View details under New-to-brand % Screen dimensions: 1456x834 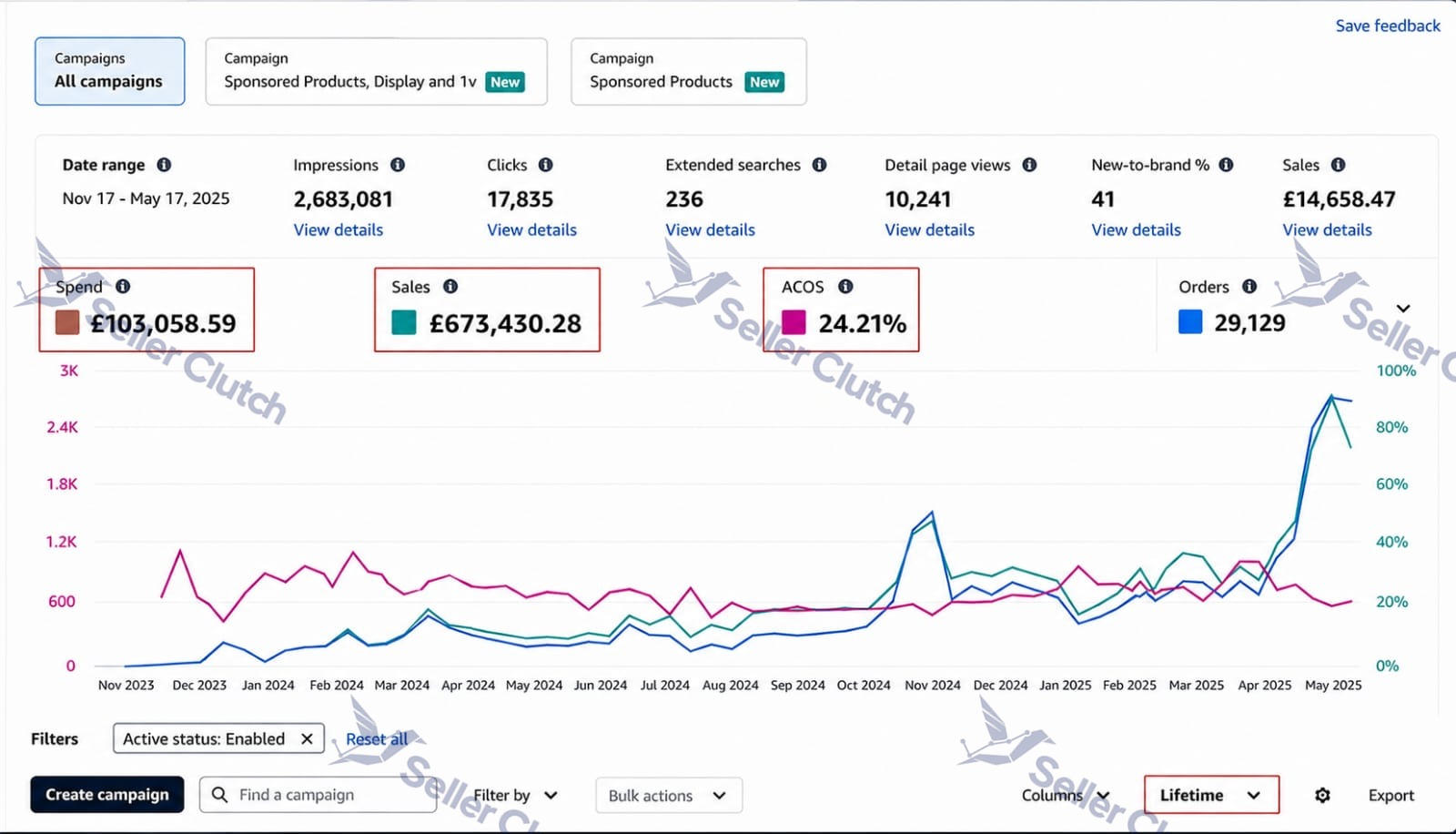(1136, 229)
